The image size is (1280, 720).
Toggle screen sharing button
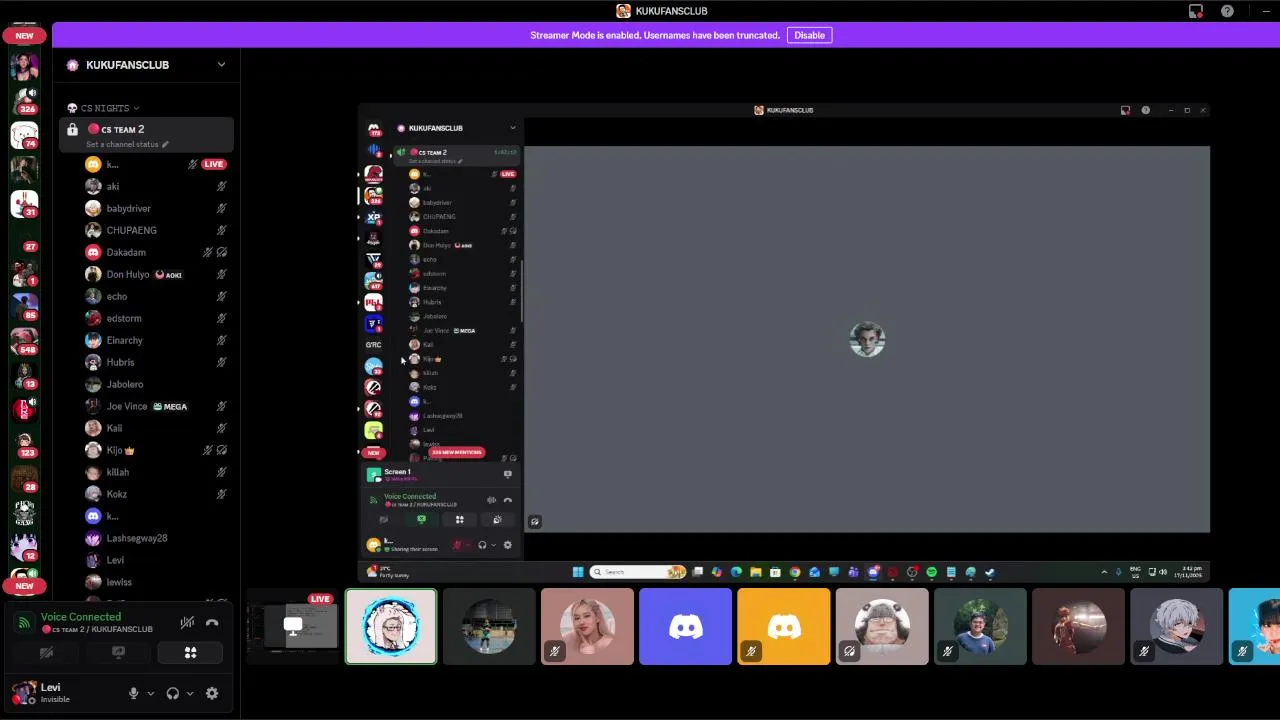[118, 653]
